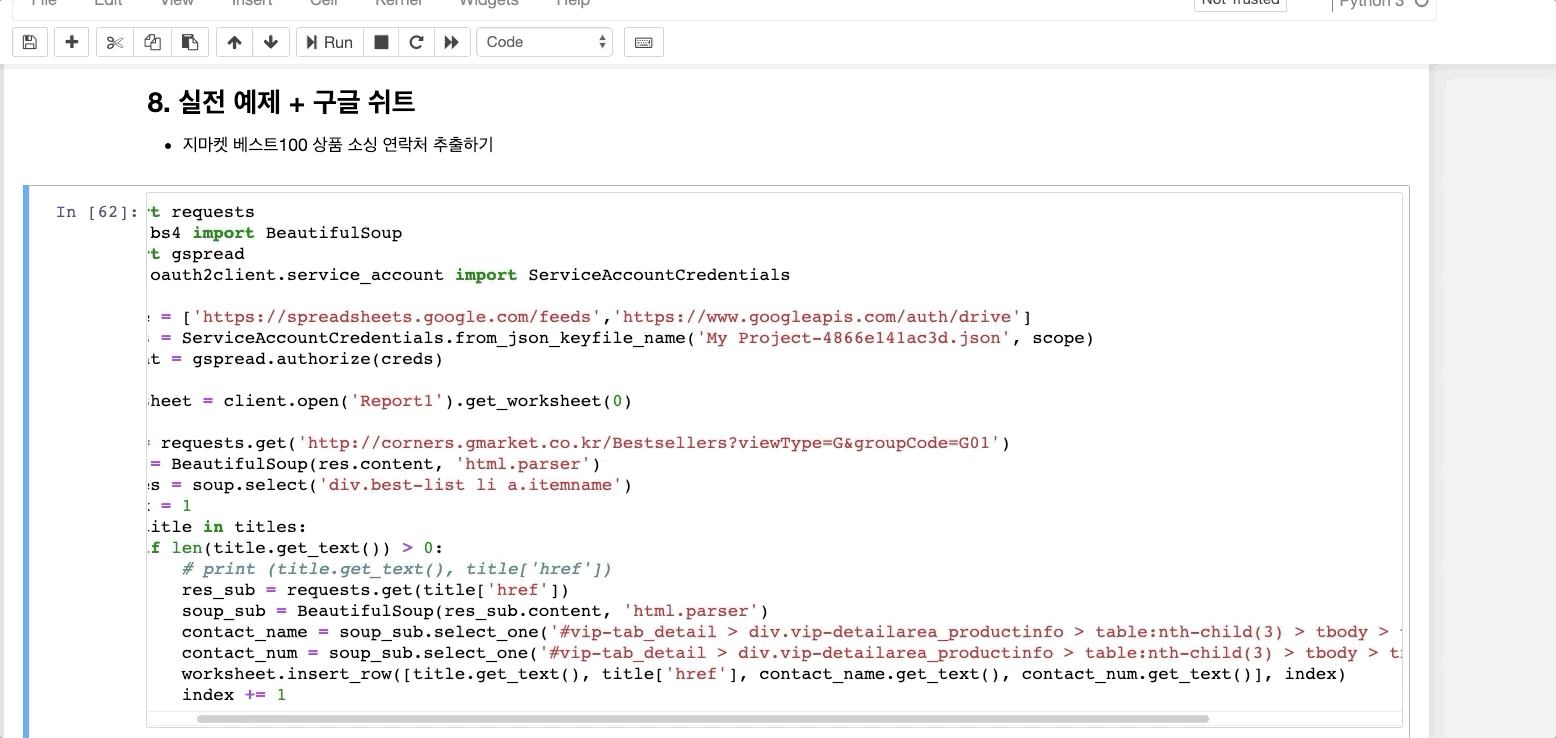Select the In [62] cell prompt
Screen dimensions: 1556x738
point(97,211)
